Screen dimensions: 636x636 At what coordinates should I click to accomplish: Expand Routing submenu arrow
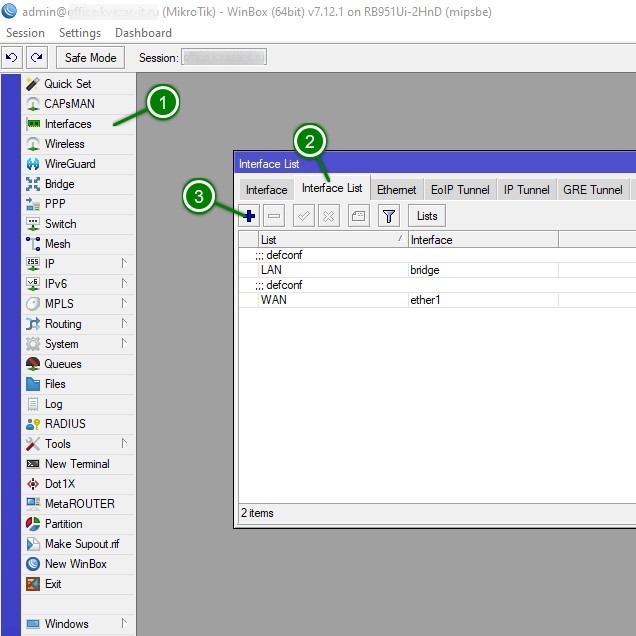[125, 324]
